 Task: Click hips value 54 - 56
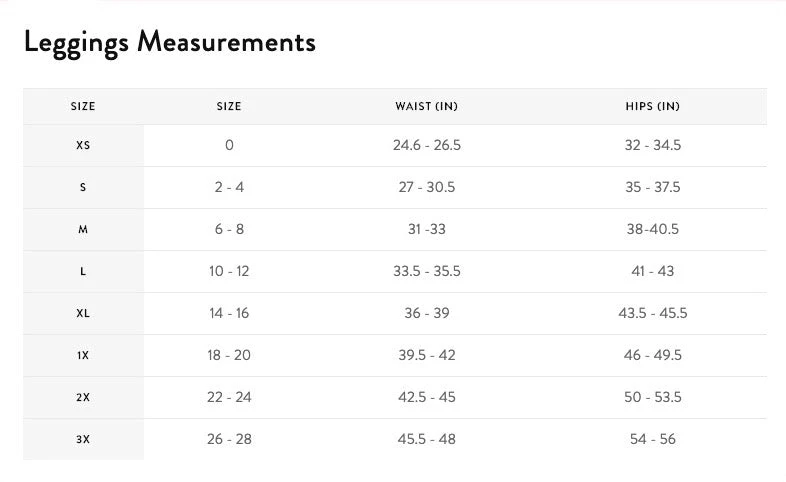[x=652, y=439]
